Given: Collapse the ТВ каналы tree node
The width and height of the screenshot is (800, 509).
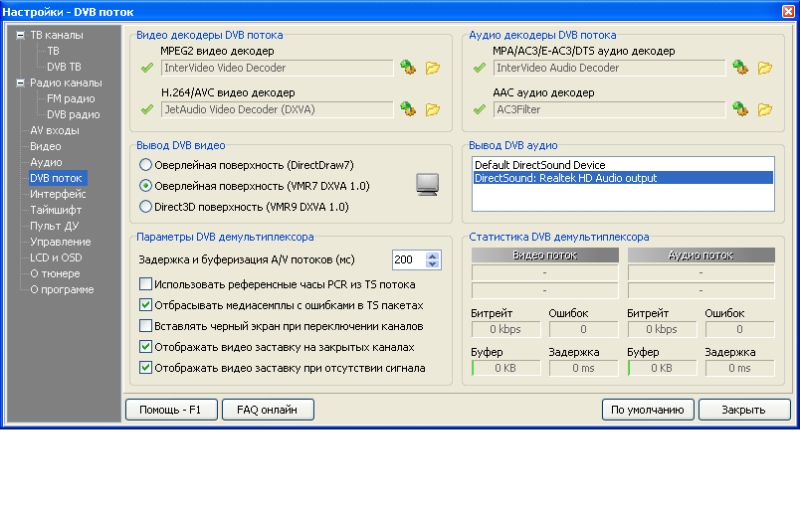Looking at the screenshot, I should 20,35.
